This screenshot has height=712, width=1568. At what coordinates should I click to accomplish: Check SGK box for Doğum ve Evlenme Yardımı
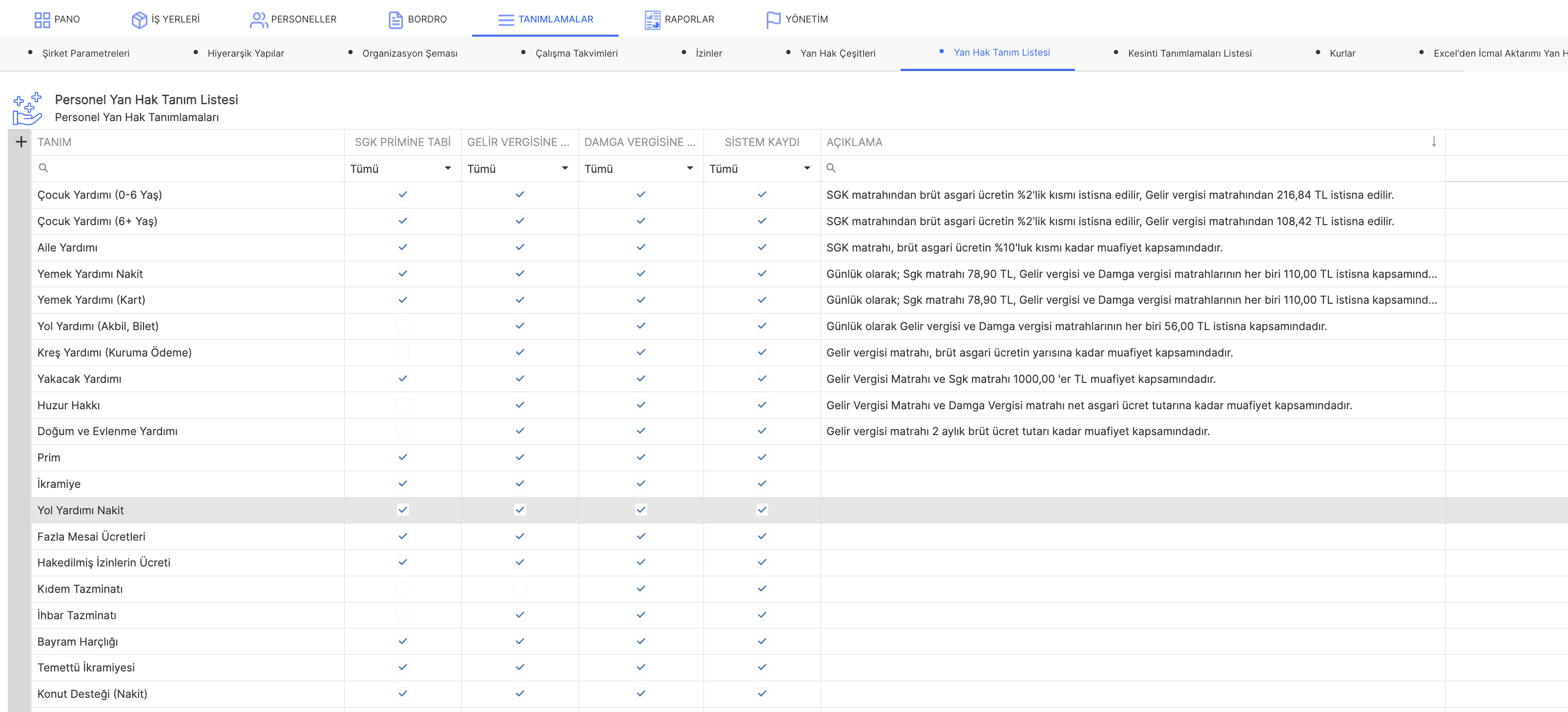[402, 431]
